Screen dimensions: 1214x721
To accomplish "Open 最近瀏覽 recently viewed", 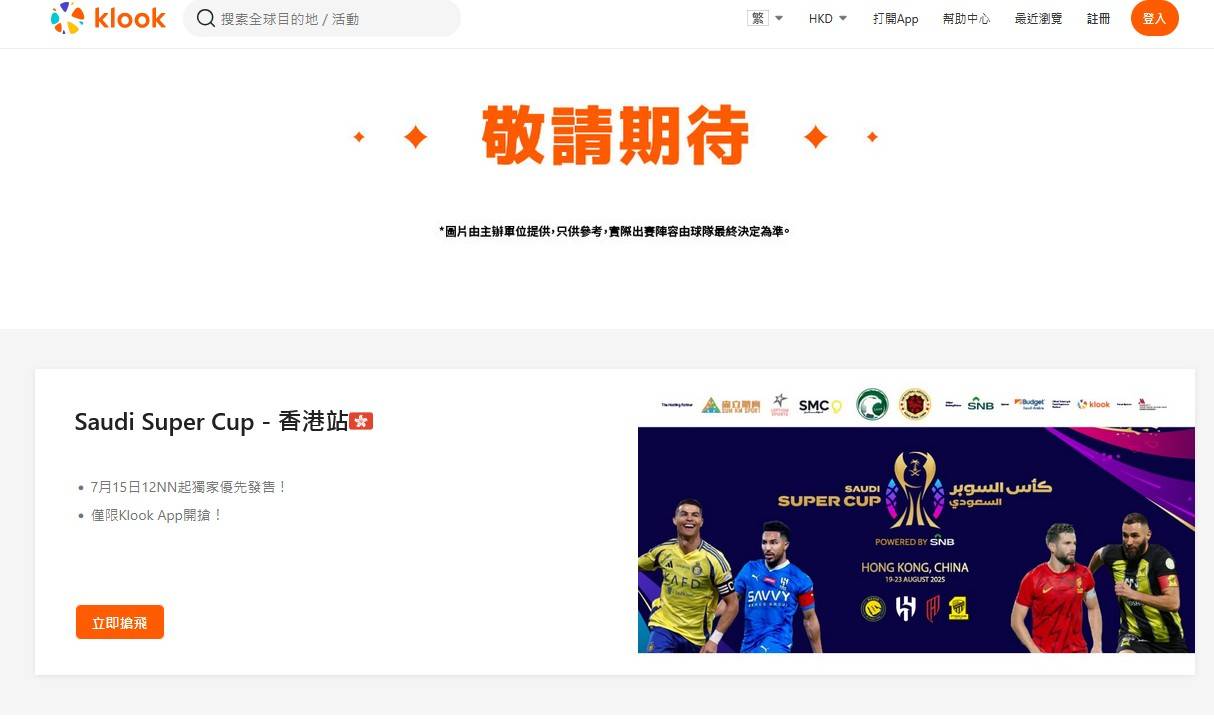I will pyautogui.click(x=1038, y=18).
